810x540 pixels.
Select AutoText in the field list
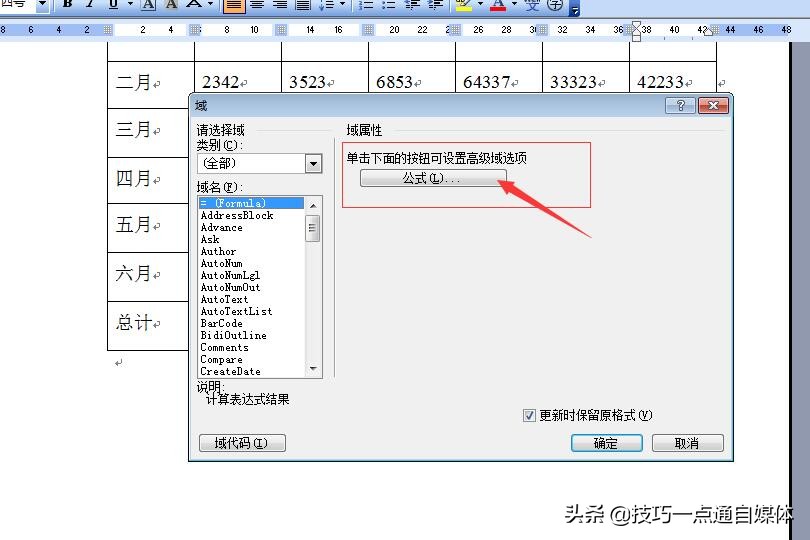[x=251, y=299]
